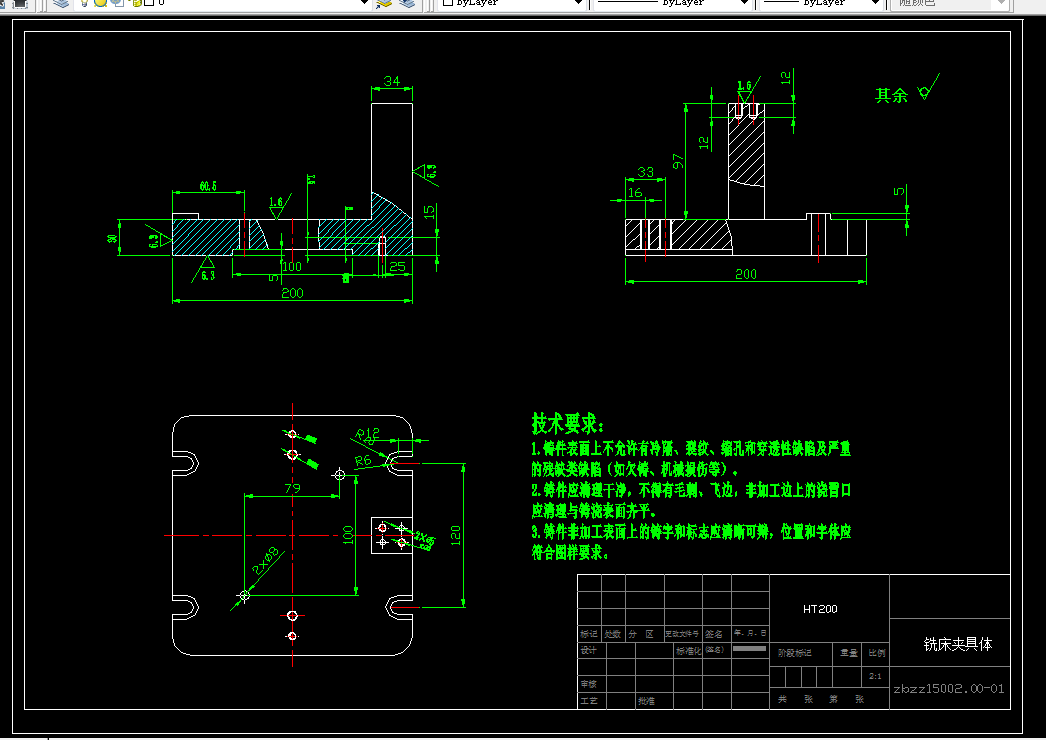
Task: Expand the layer 0 dropdown list
Action: tap(364, 3)
